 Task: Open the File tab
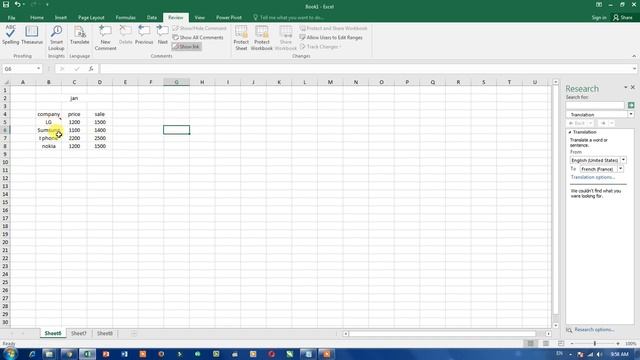(11, 18)
